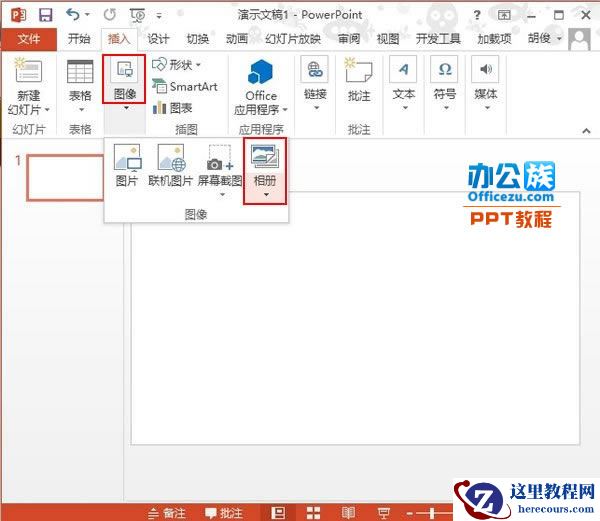Expand the 图像 images group button
The width and height of the screenshot is (600, 521).
pos(124,79)
